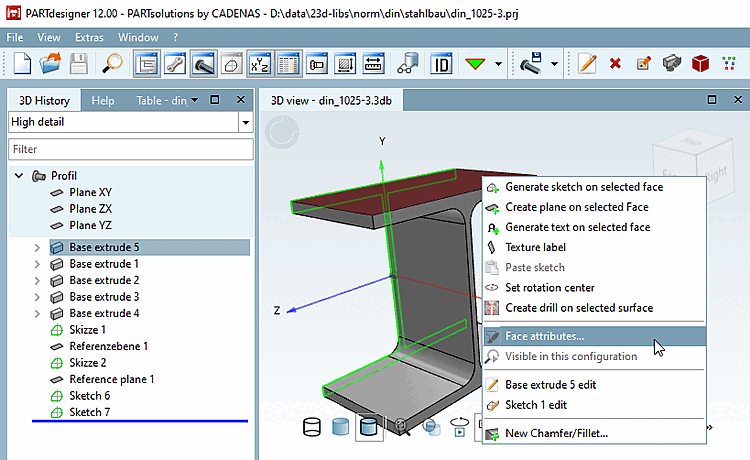Viewport: 750px width, 460px height.
Task: Open the High detail dropdown
Action: tap(245, 122)
